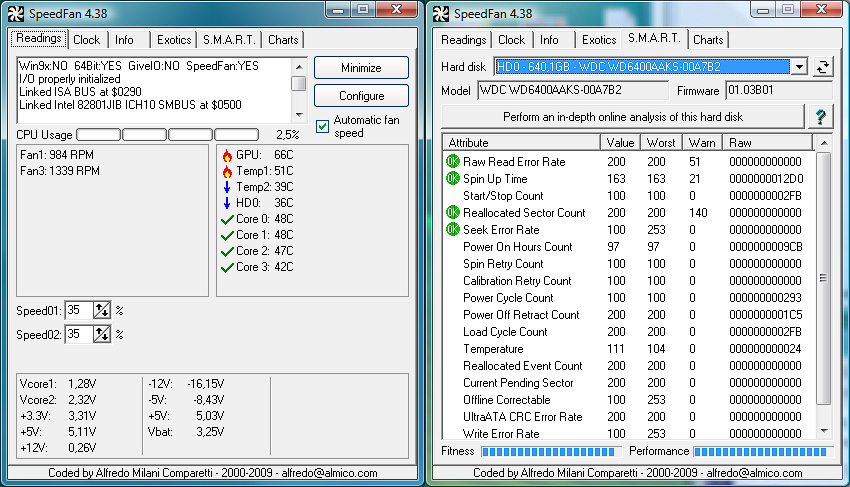Select the Start/Stop Count row
Viewport: 850px width, 487px height.
(629, 196)
